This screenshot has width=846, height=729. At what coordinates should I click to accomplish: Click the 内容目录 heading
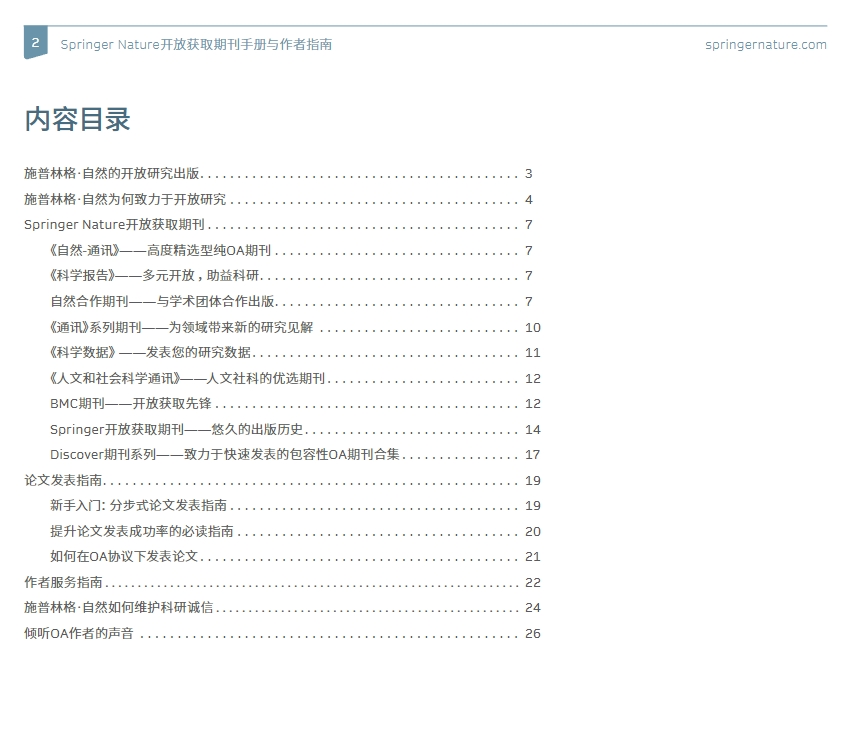78,119
